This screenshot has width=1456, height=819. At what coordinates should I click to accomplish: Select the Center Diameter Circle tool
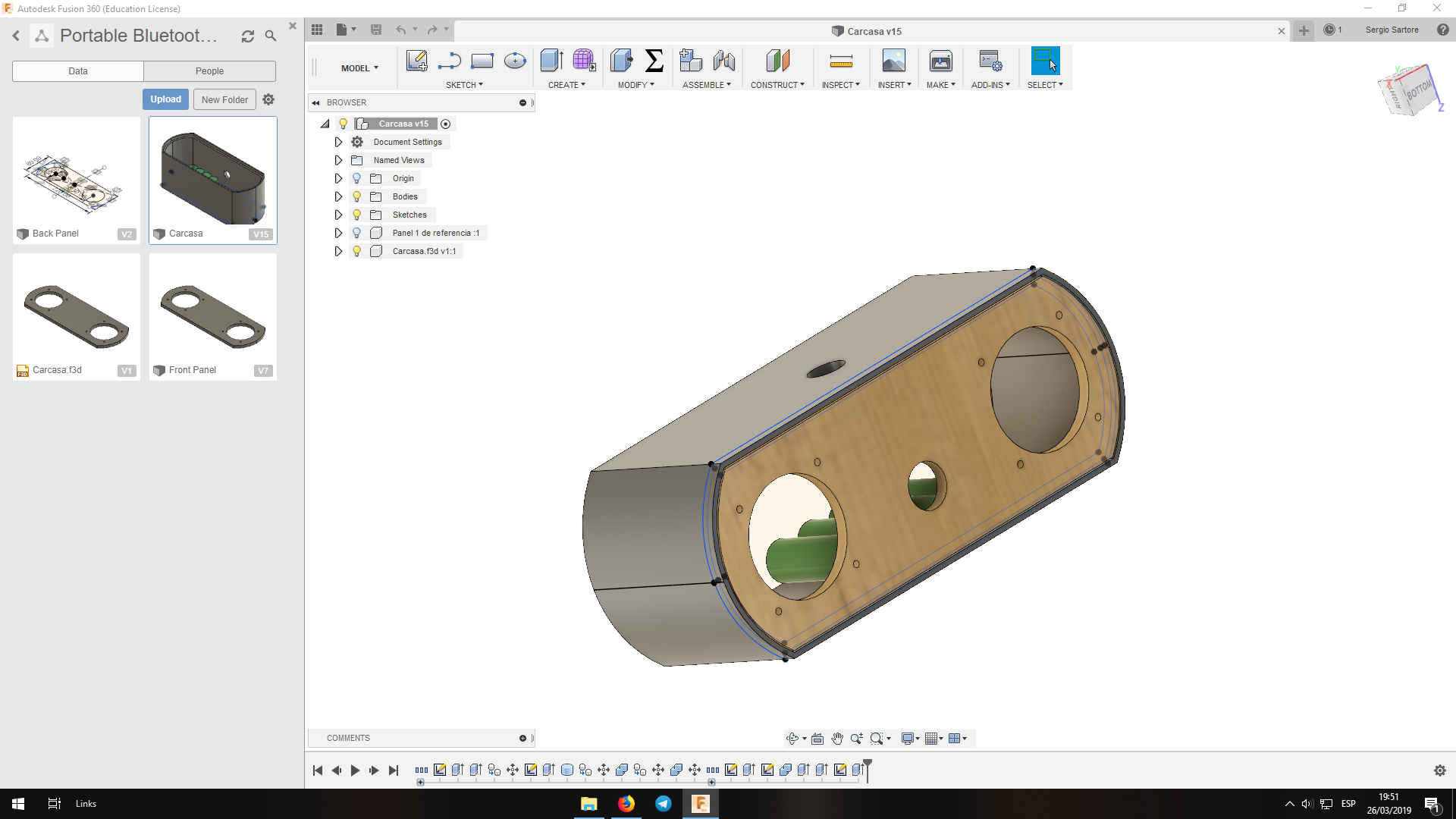click(x=515, y=61)
